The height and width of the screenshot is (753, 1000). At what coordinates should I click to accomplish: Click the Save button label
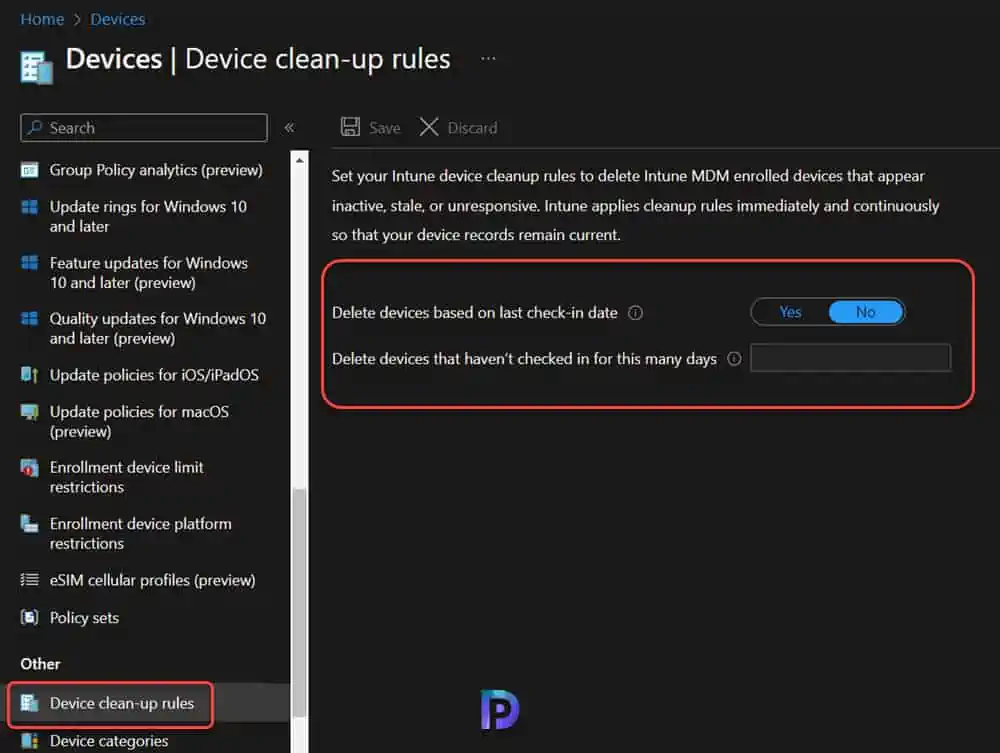[x=385, y=128]
